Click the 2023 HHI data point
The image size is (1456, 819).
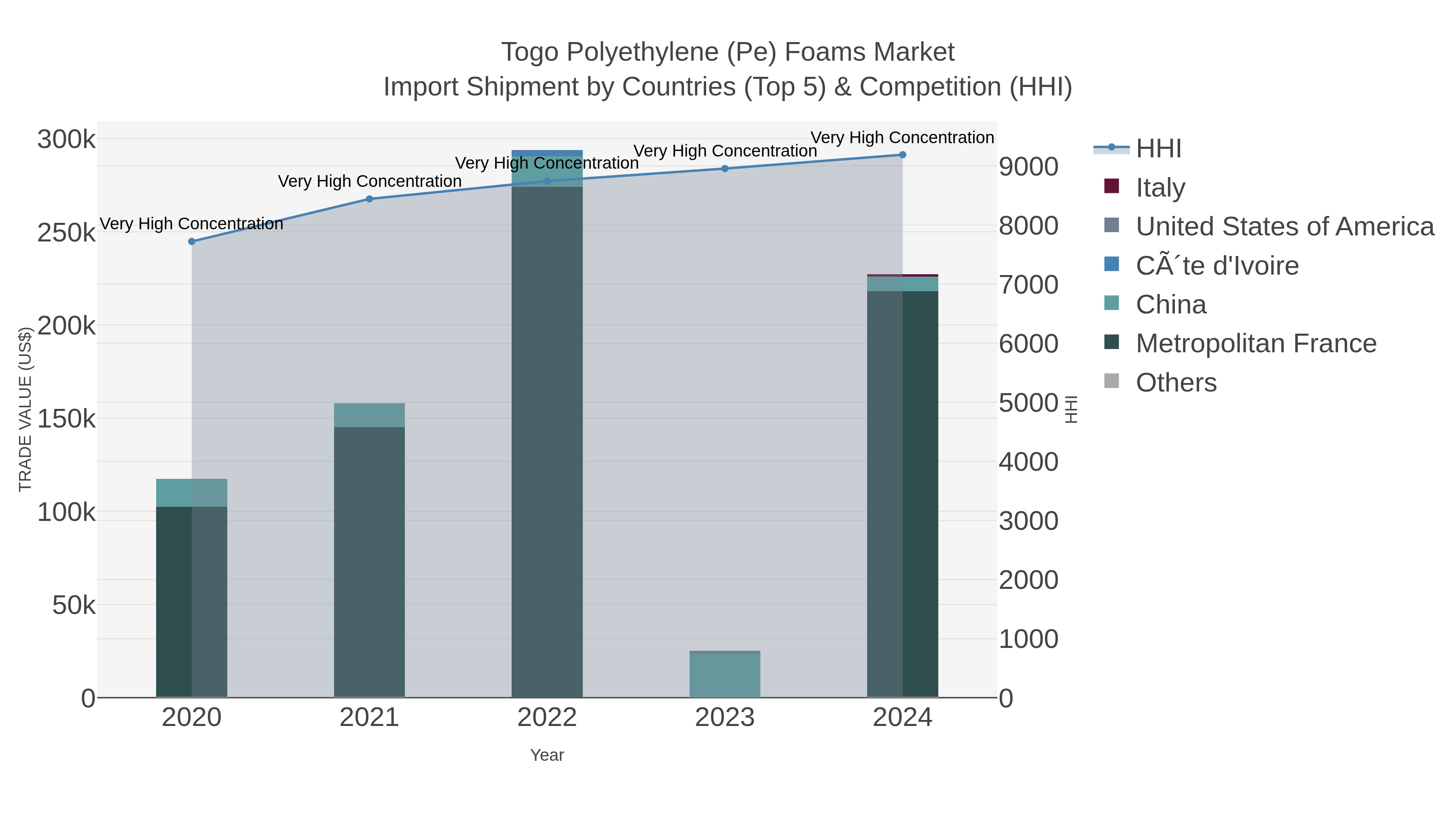[x=725, y=168]
